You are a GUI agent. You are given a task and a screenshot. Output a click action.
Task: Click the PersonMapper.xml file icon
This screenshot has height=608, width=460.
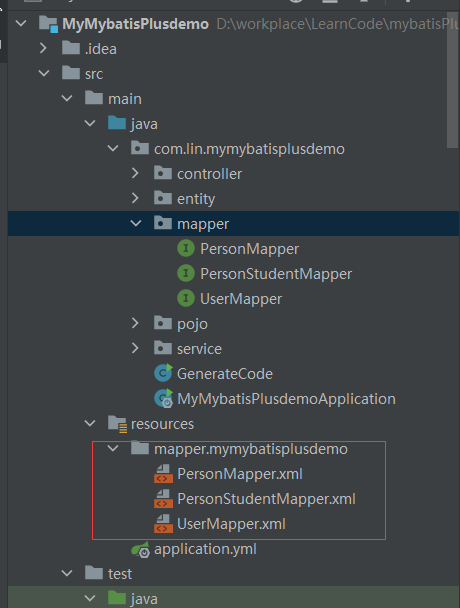pyautogui.click(x=163, y=473)
